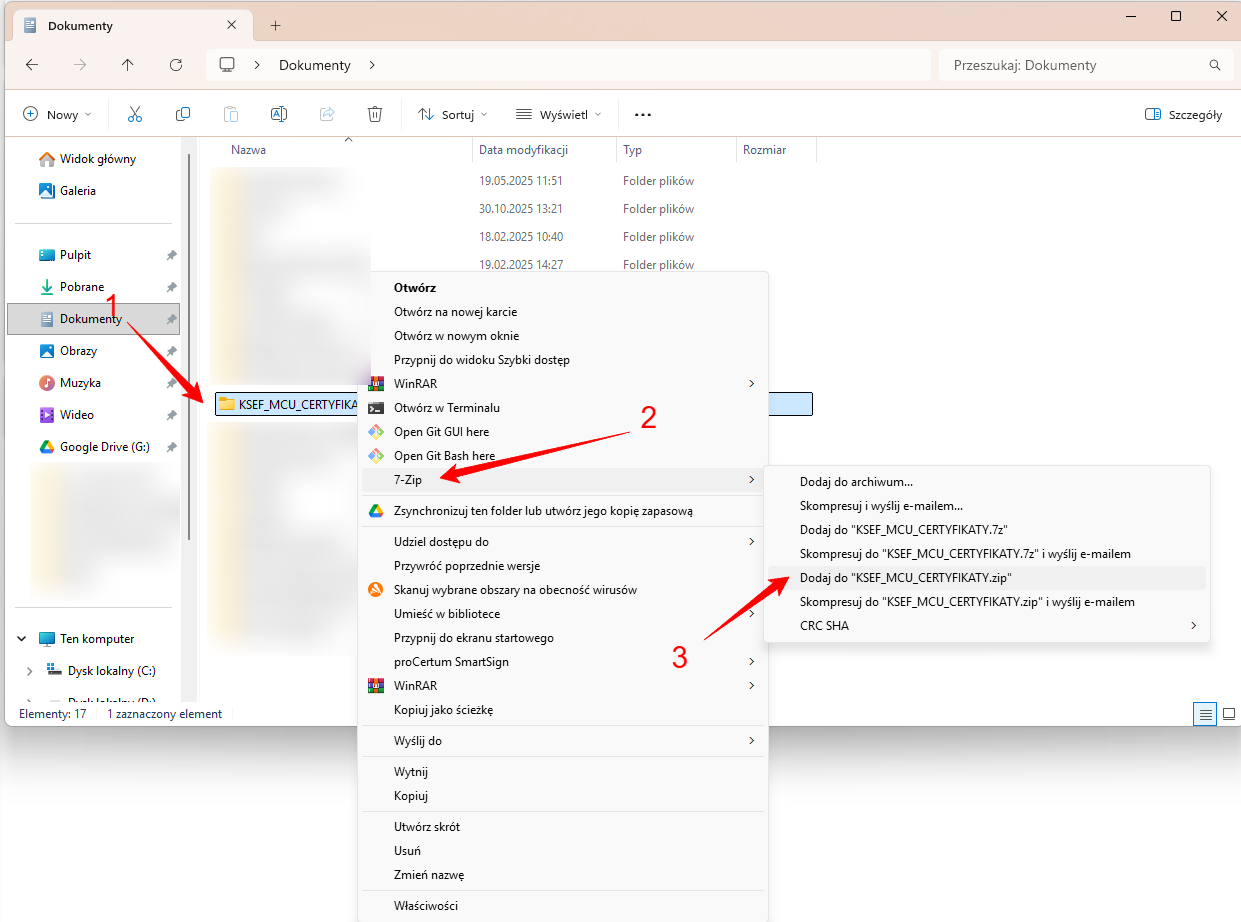Open a new tab with plus

[276, 25]
